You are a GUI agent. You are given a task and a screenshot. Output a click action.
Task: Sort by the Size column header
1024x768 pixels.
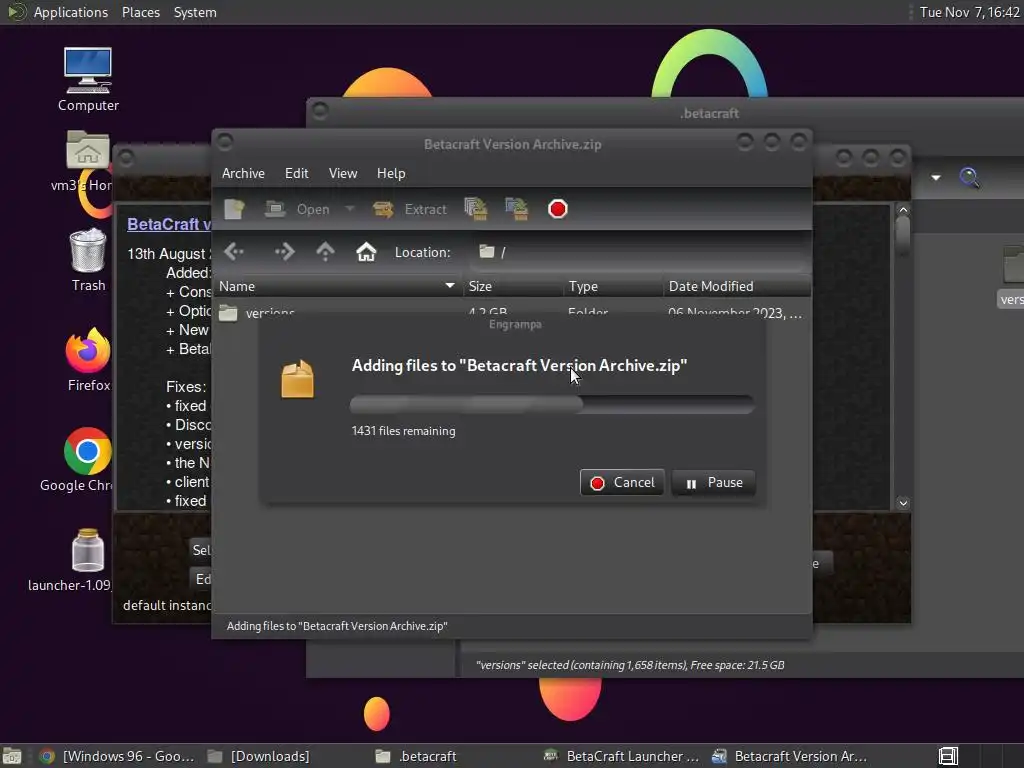[x=513, y=286]
